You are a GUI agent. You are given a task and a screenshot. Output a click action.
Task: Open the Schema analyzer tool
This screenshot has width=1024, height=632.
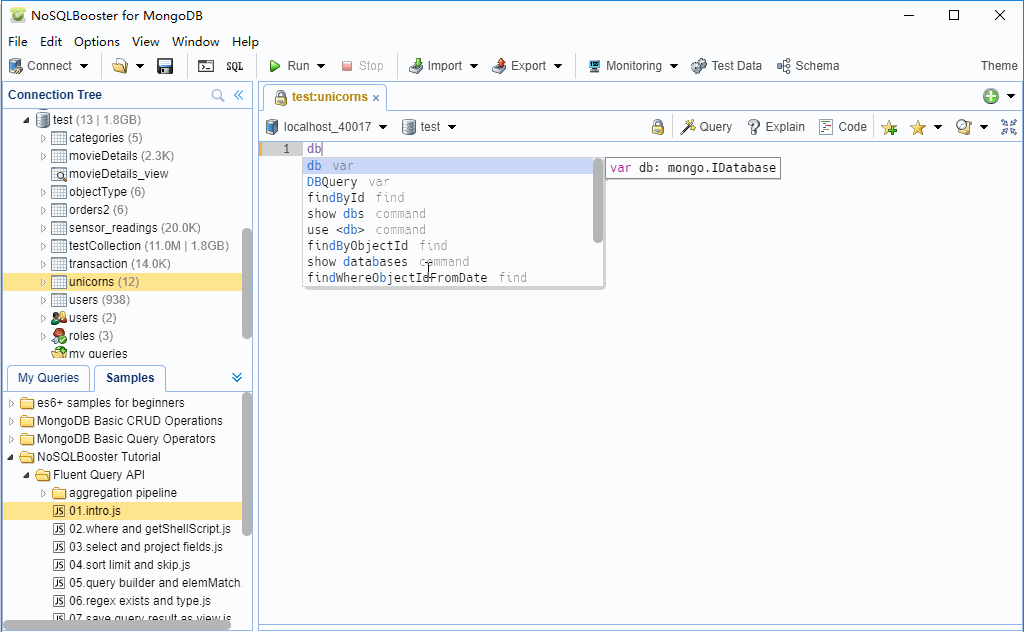(x=807, y=65)
